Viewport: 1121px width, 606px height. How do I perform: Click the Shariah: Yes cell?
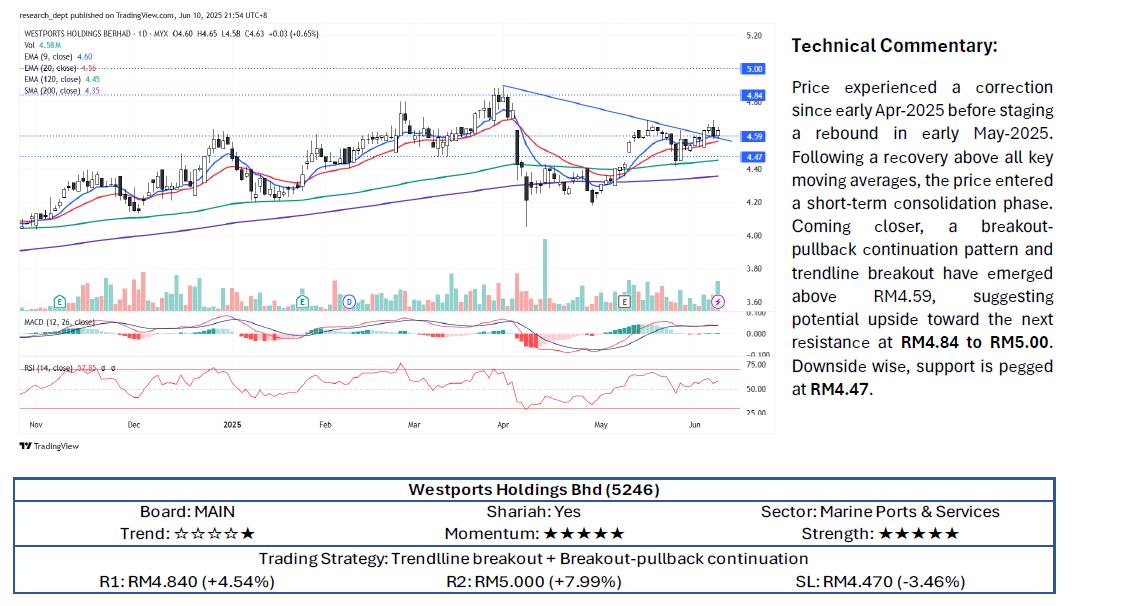point(533,512)
